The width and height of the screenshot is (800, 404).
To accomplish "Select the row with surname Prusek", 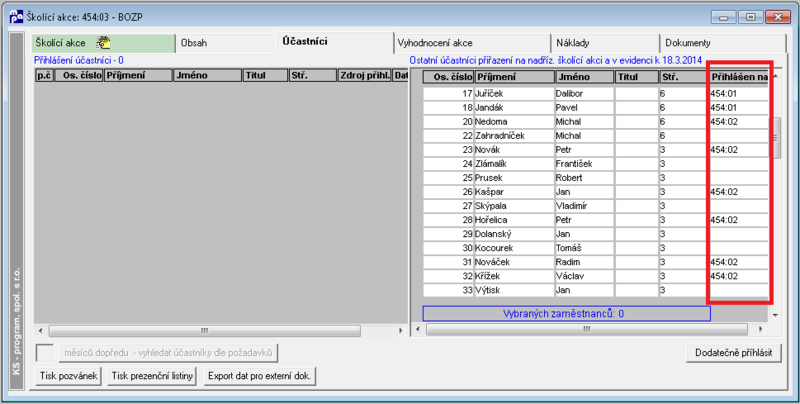I will click(x=595, y=178).
